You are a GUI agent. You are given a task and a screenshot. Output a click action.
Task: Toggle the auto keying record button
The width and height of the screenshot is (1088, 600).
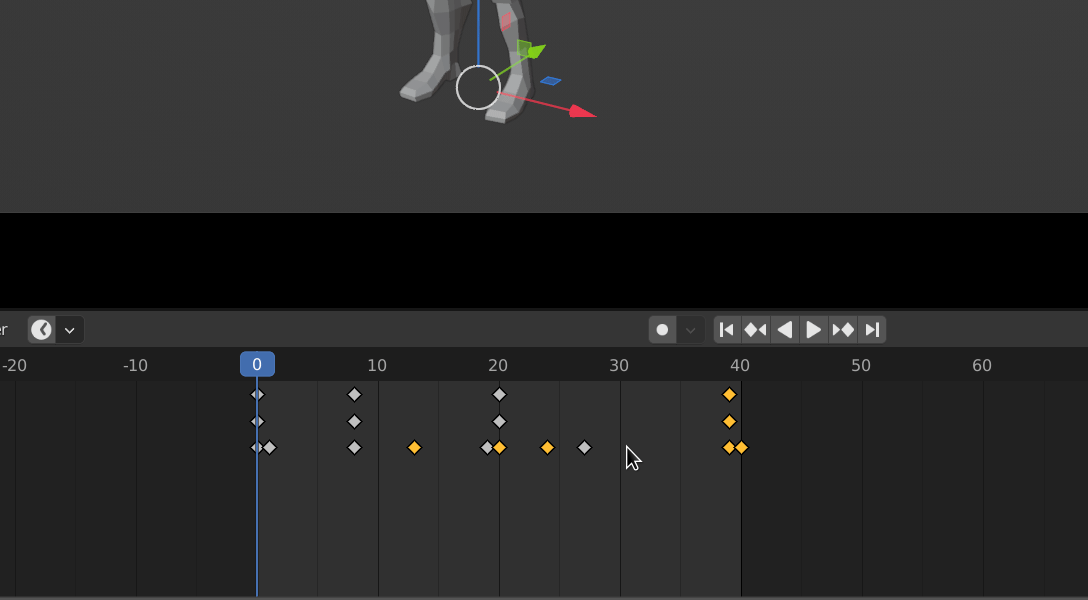coord(662,329)
